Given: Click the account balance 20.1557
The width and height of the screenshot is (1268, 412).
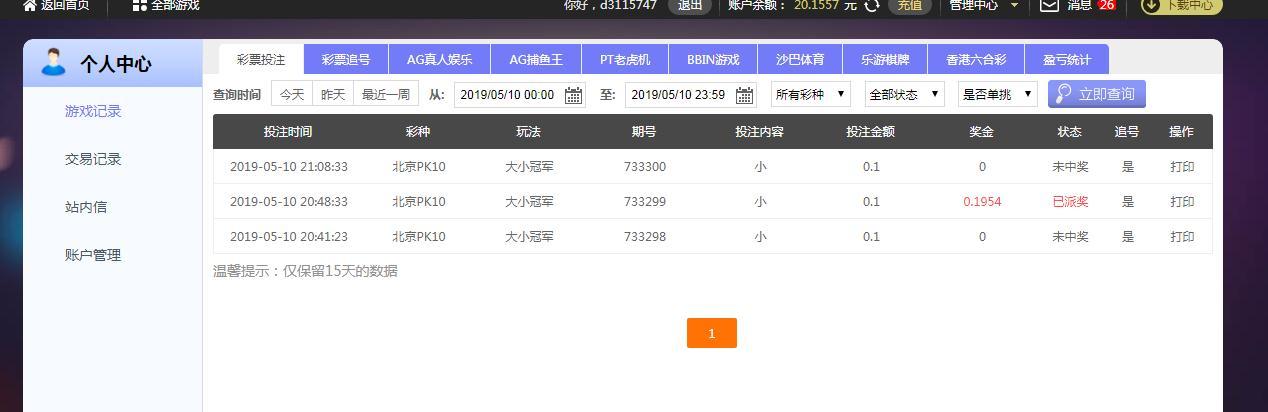Looking at the screenshot, I should tap(817, 5).
